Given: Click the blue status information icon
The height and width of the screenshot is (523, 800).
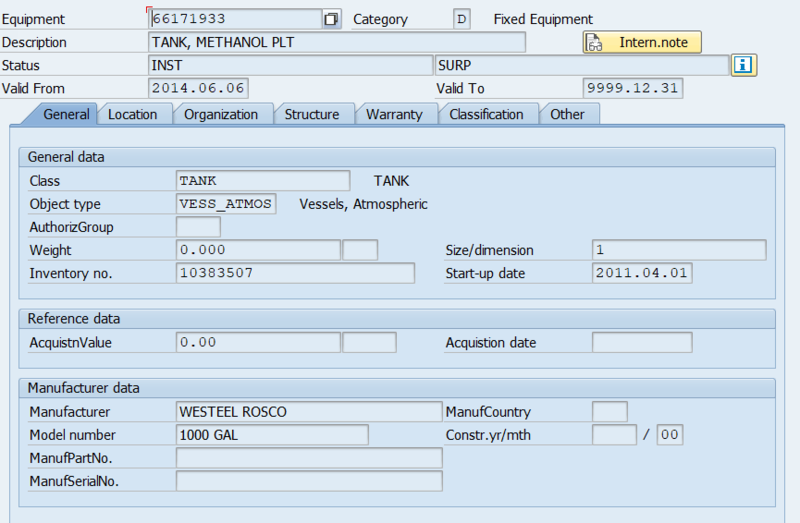Looking at the screenshot, I should coord(743,65).
